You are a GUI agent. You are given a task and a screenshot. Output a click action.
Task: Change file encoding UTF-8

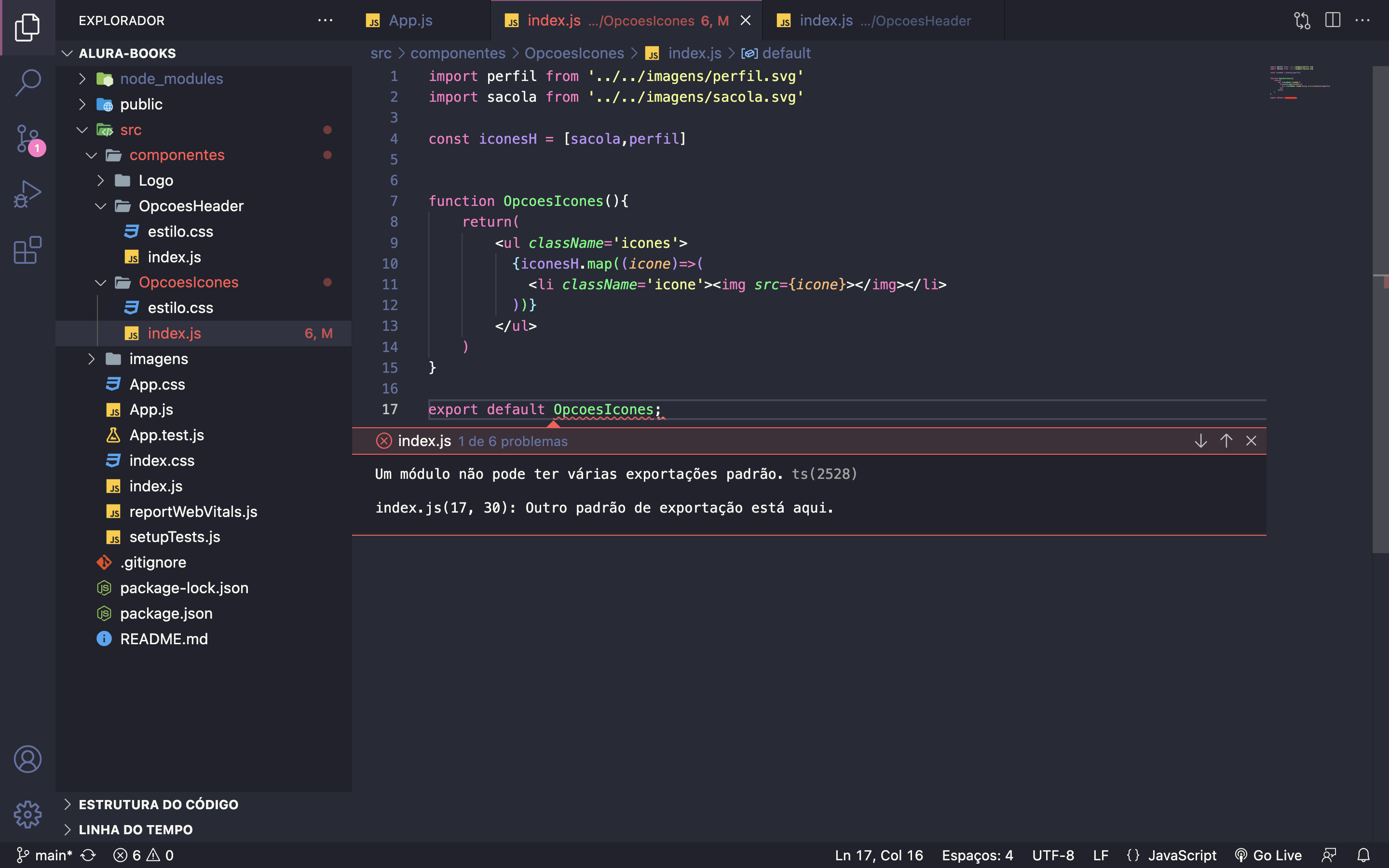pos(1053,855)
